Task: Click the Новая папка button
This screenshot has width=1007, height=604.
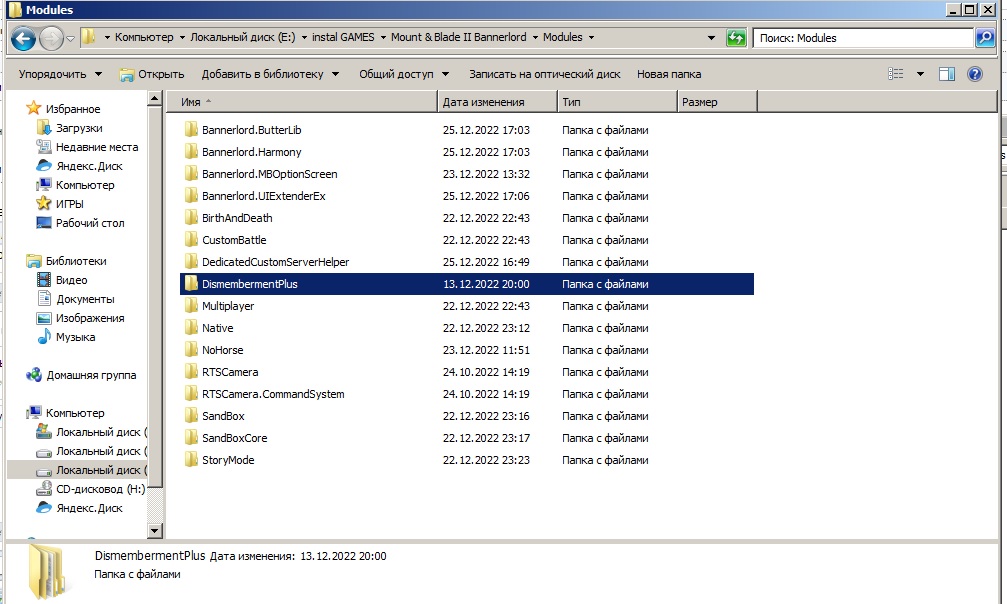Action: click(669, 74)
